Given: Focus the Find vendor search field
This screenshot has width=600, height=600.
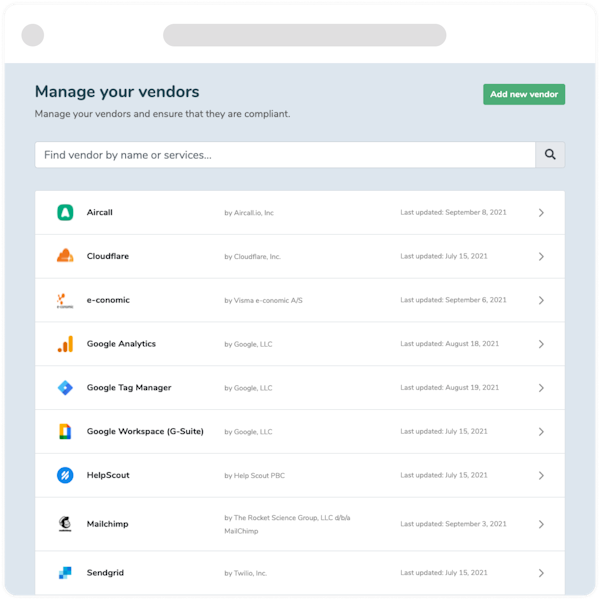Looking at the screenshot, I should [285, 155].
